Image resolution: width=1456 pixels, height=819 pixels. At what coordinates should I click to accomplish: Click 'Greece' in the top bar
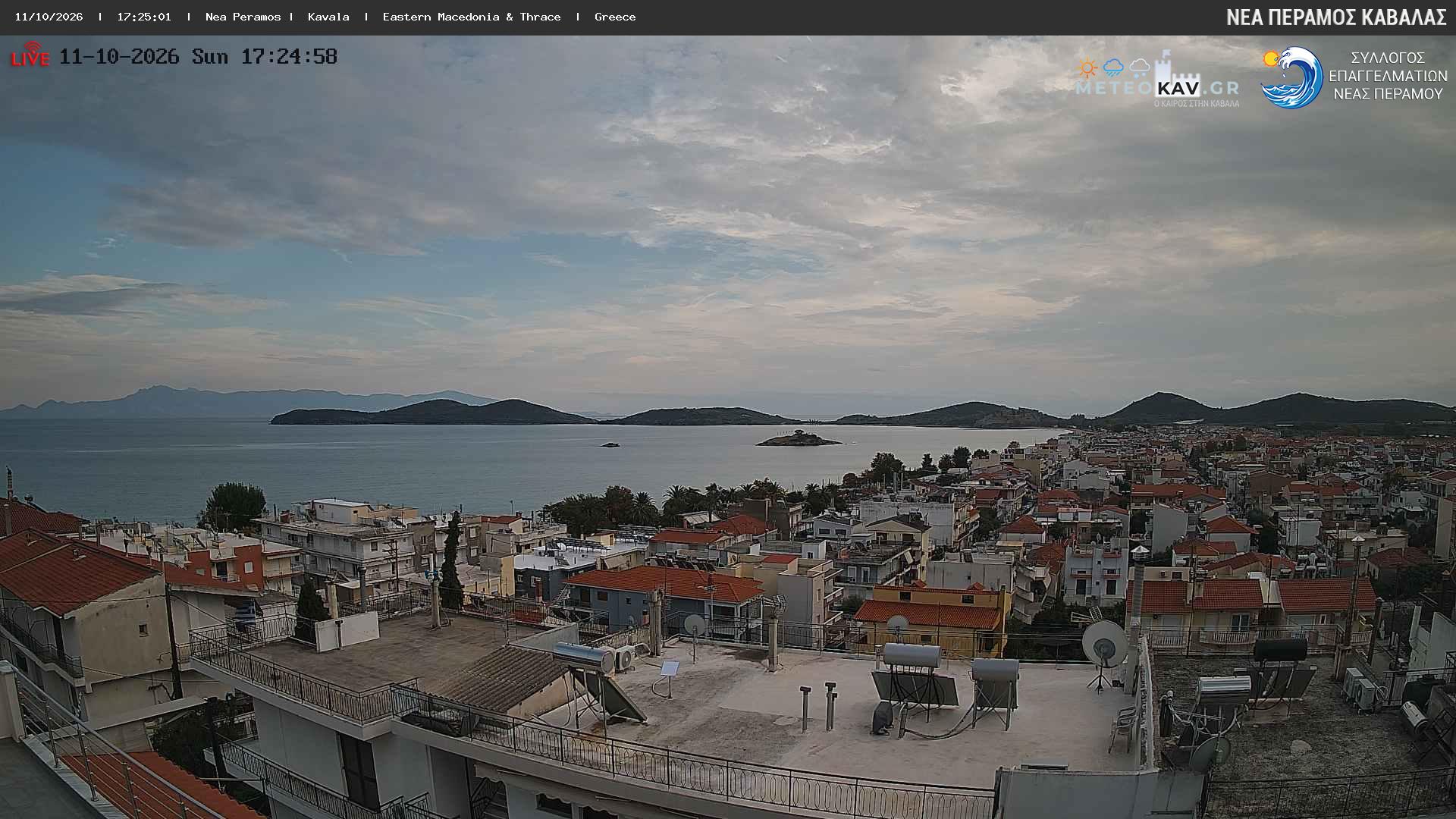point(615,17)
